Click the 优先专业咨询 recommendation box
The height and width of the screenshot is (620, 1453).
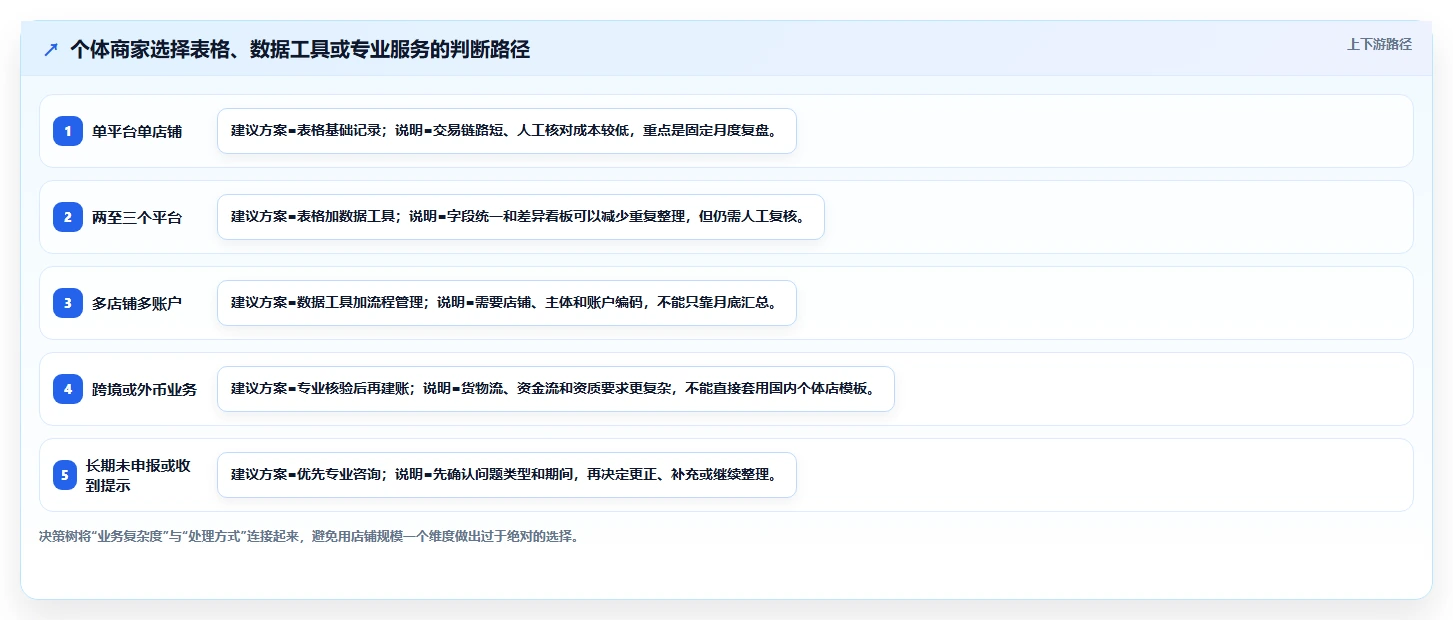(507, 475)
